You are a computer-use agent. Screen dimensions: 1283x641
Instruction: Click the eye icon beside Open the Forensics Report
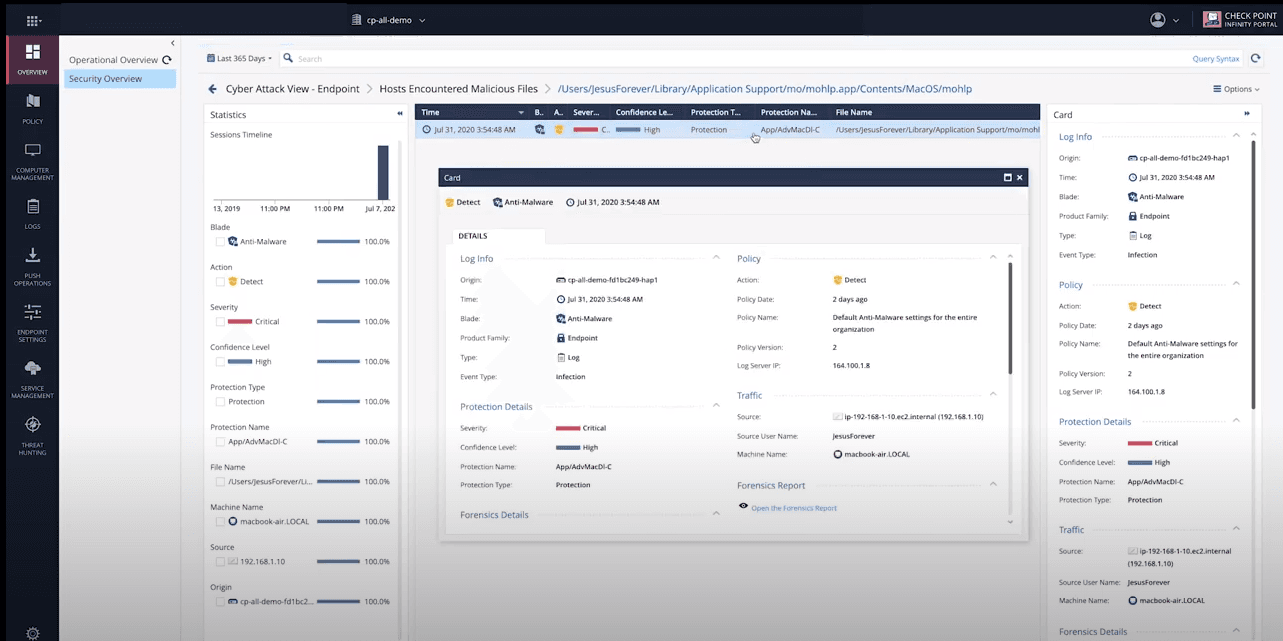tap(743, 507)
